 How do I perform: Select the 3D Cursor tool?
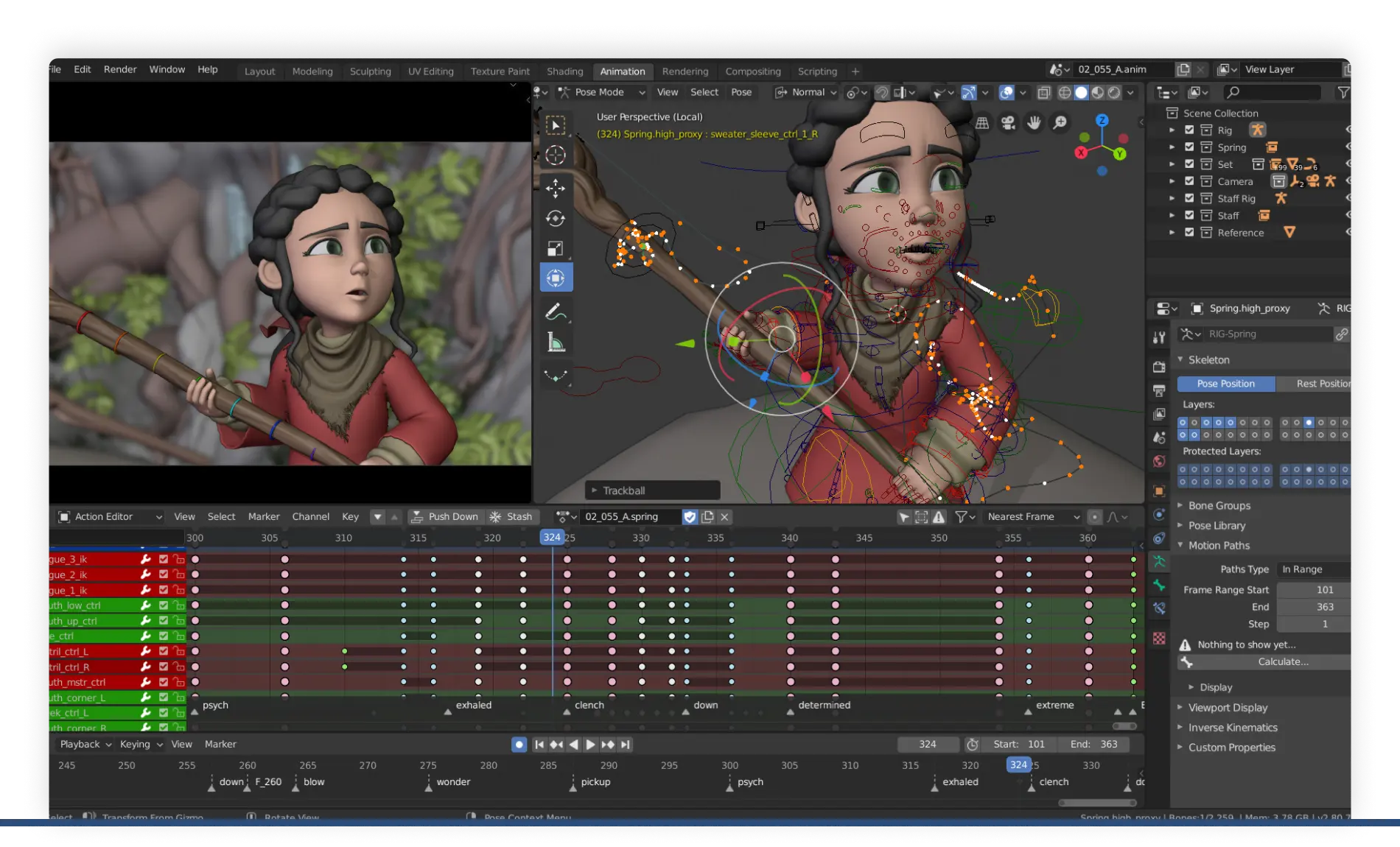point(556,155)
